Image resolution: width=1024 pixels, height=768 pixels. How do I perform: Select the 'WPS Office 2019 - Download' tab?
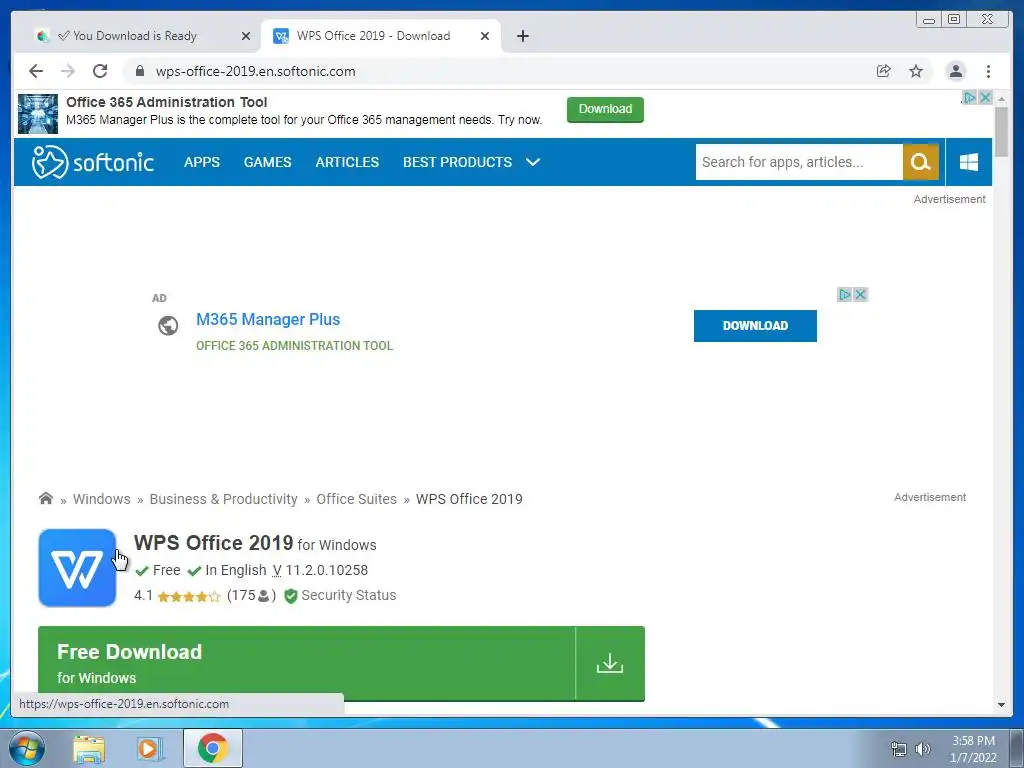click(373, 36)
